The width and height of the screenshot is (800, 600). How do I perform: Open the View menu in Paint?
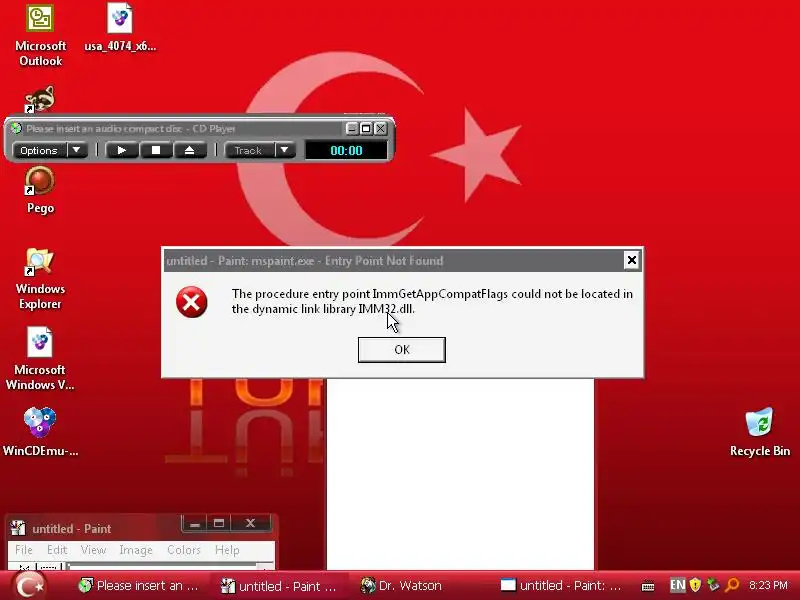tap(93, 550)
